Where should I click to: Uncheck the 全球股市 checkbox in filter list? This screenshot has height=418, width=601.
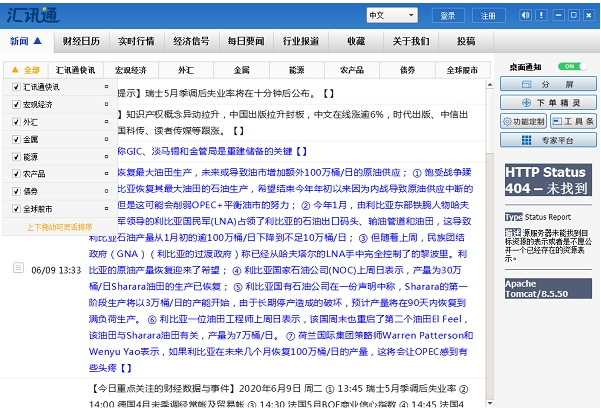[x=16, y=209]
